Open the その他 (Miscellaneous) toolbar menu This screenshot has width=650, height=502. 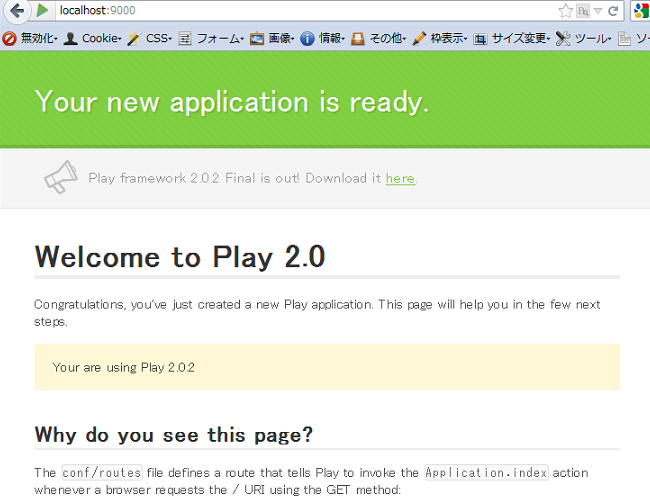(388, 39)
